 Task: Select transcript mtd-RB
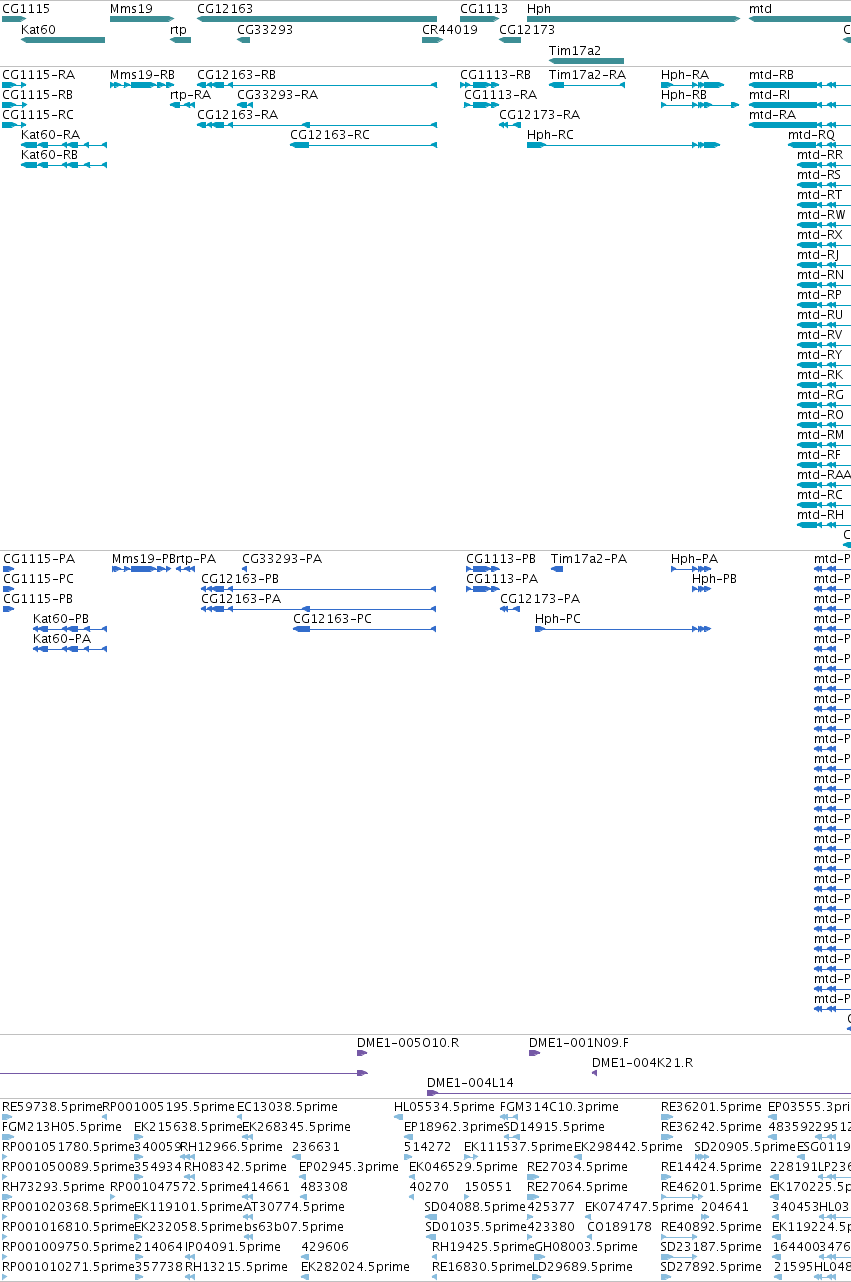[771, 75]
